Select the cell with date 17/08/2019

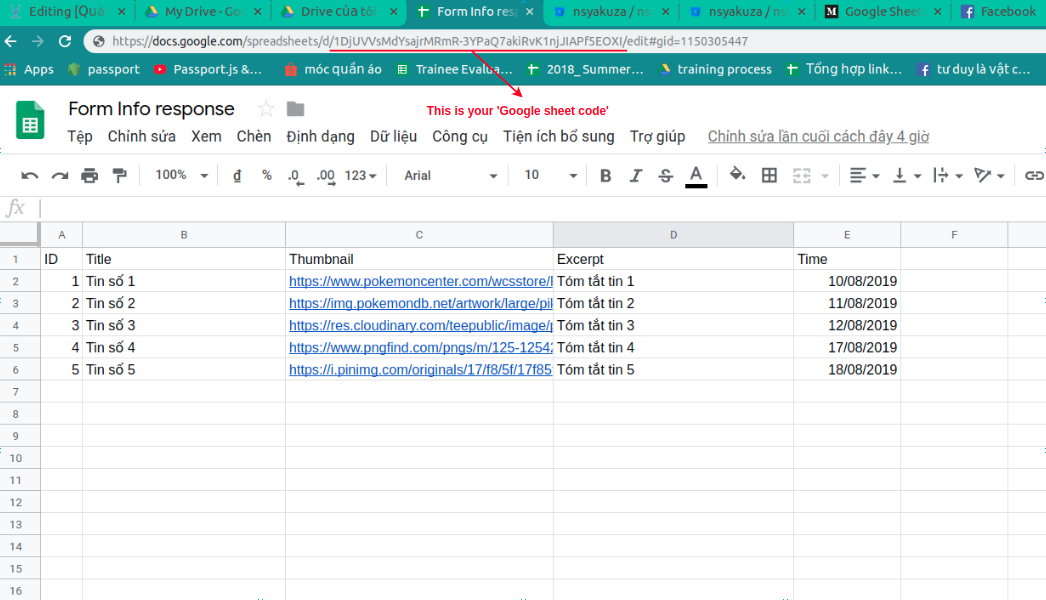click(x=847, y=347)
